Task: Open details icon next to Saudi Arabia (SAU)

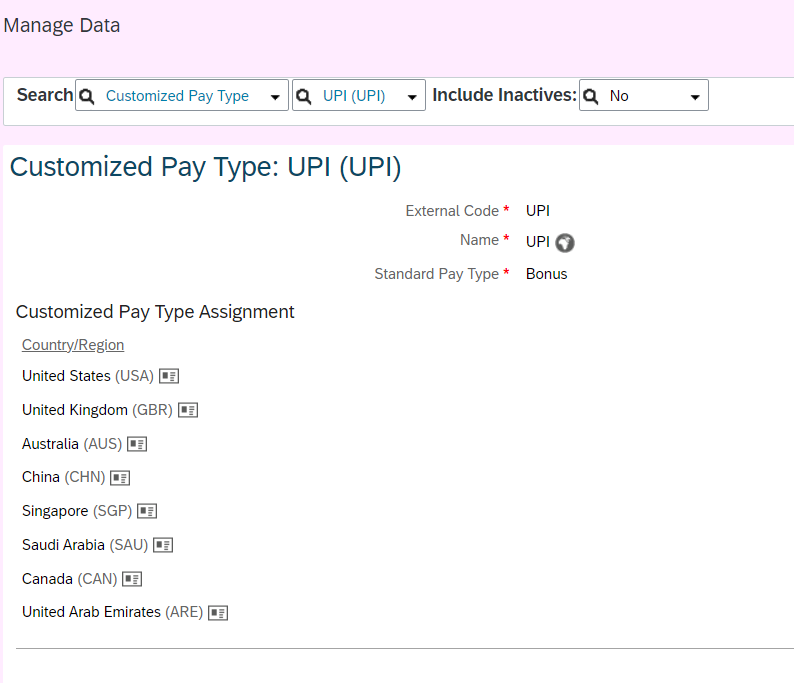Action: (163, 545)
